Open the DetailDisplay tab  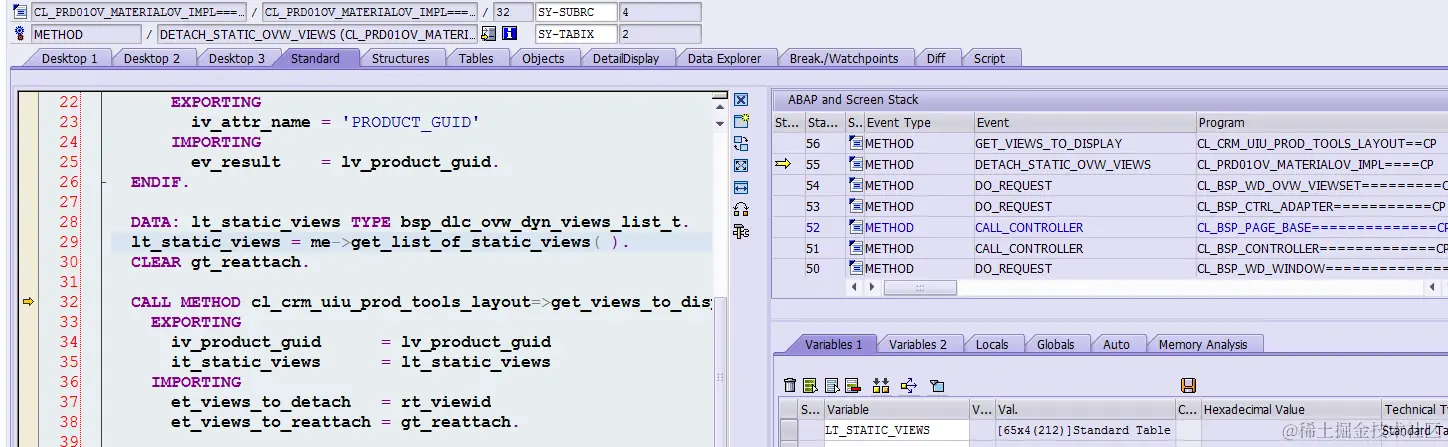coord(626,58)
